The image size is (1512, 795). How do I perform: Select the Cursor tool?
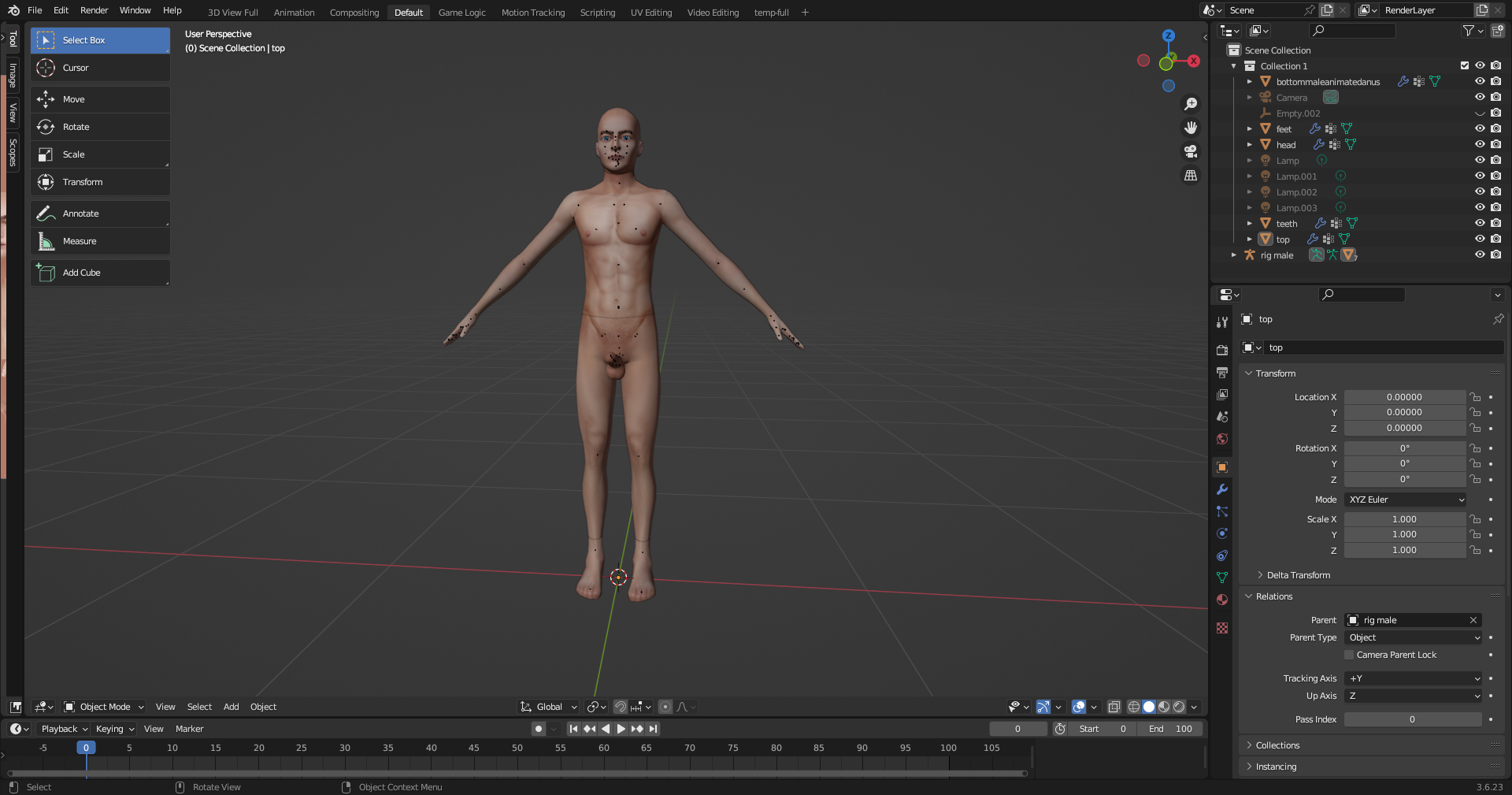coord(100,68)
